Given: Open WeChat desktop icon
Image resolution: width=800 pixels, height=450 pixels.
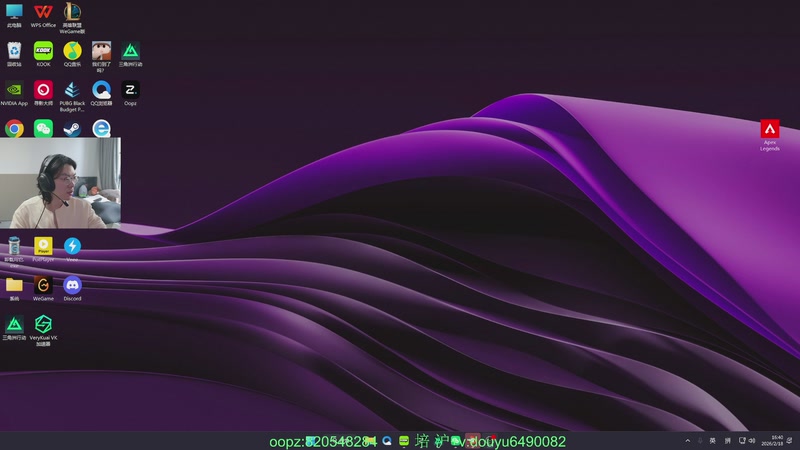Looking at the screenshot, I should pyautogui.click(x=43, y=129).
